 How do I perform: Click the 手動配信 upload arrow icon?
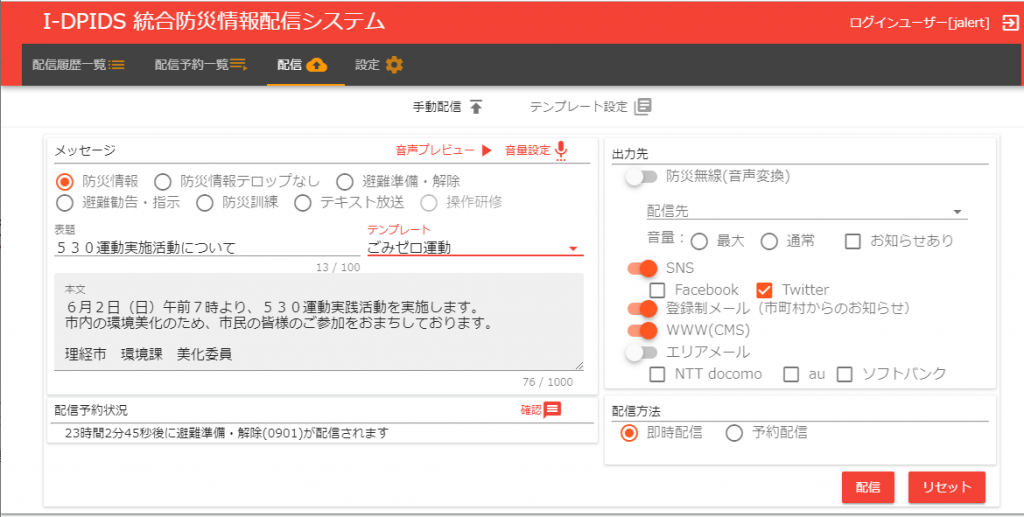(x=476, y=107)
